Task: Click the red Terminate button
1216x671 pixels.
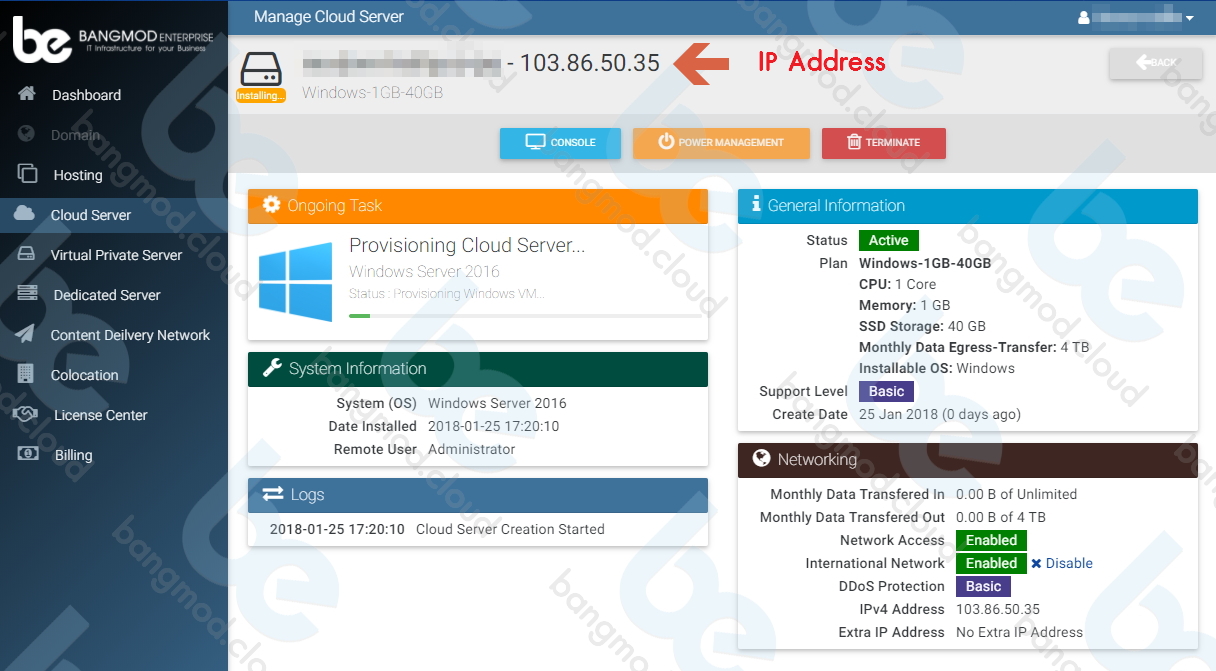Action: pos(884,143)
